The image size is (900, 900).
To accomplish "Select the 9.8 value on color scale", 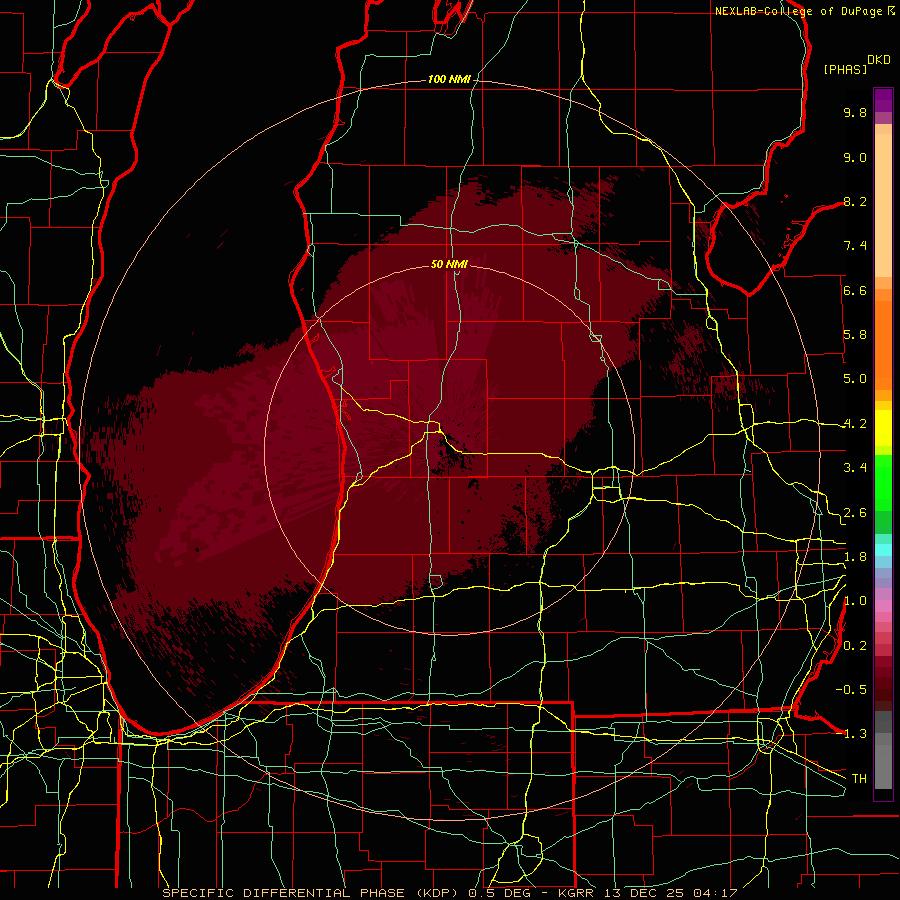I will coord(855,112).
